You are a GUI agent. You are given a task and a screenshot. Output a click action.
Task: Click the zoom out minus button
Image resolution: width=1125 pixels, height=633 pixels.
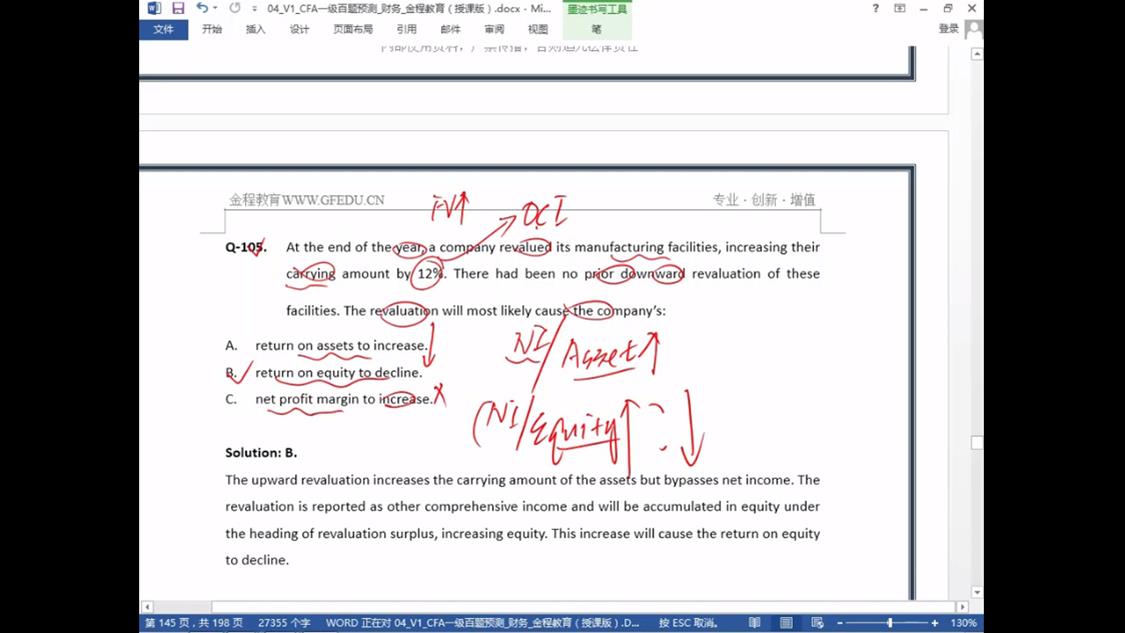839,623
